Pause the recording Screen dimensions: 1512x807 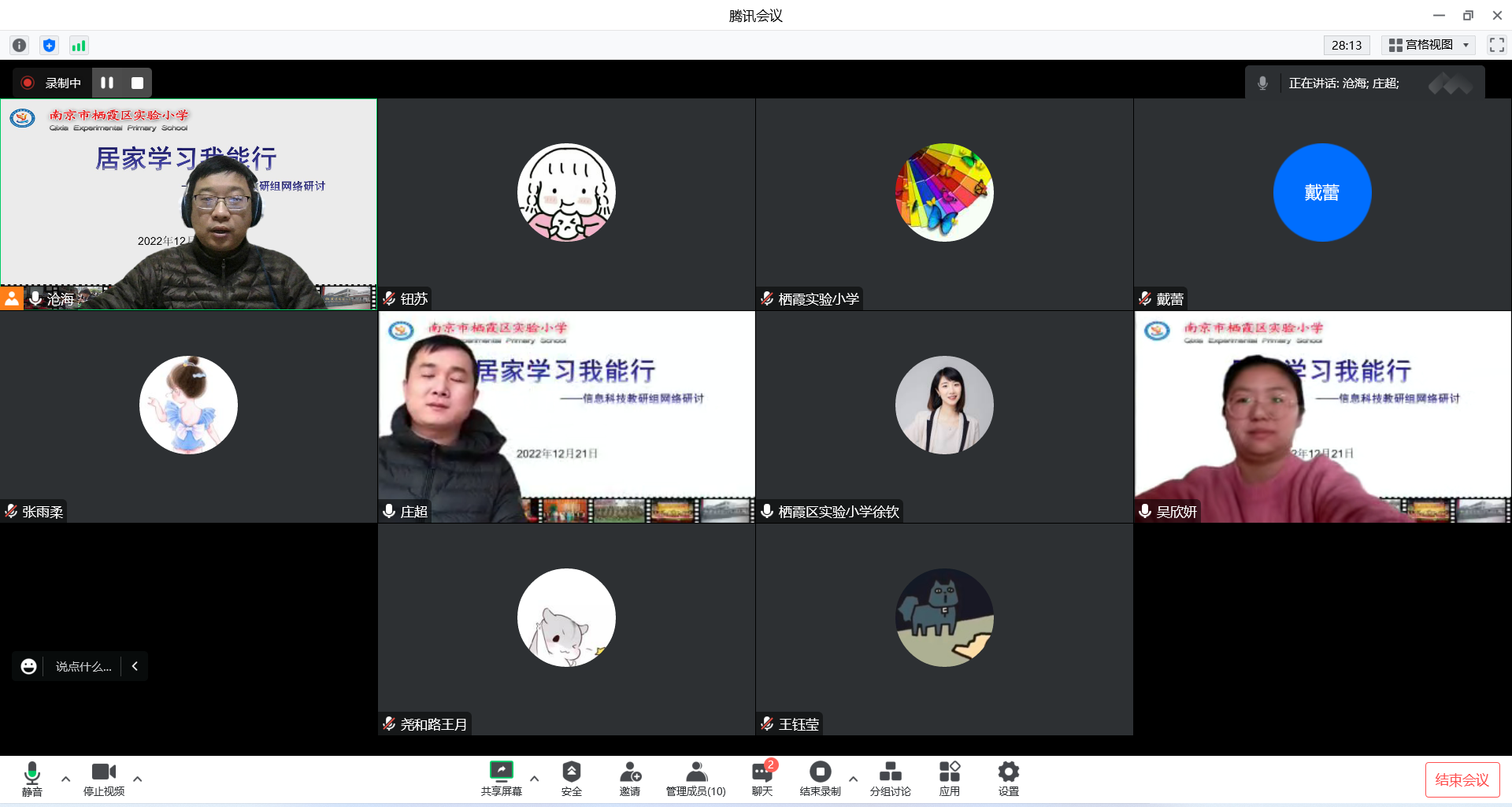pos(107,83)
